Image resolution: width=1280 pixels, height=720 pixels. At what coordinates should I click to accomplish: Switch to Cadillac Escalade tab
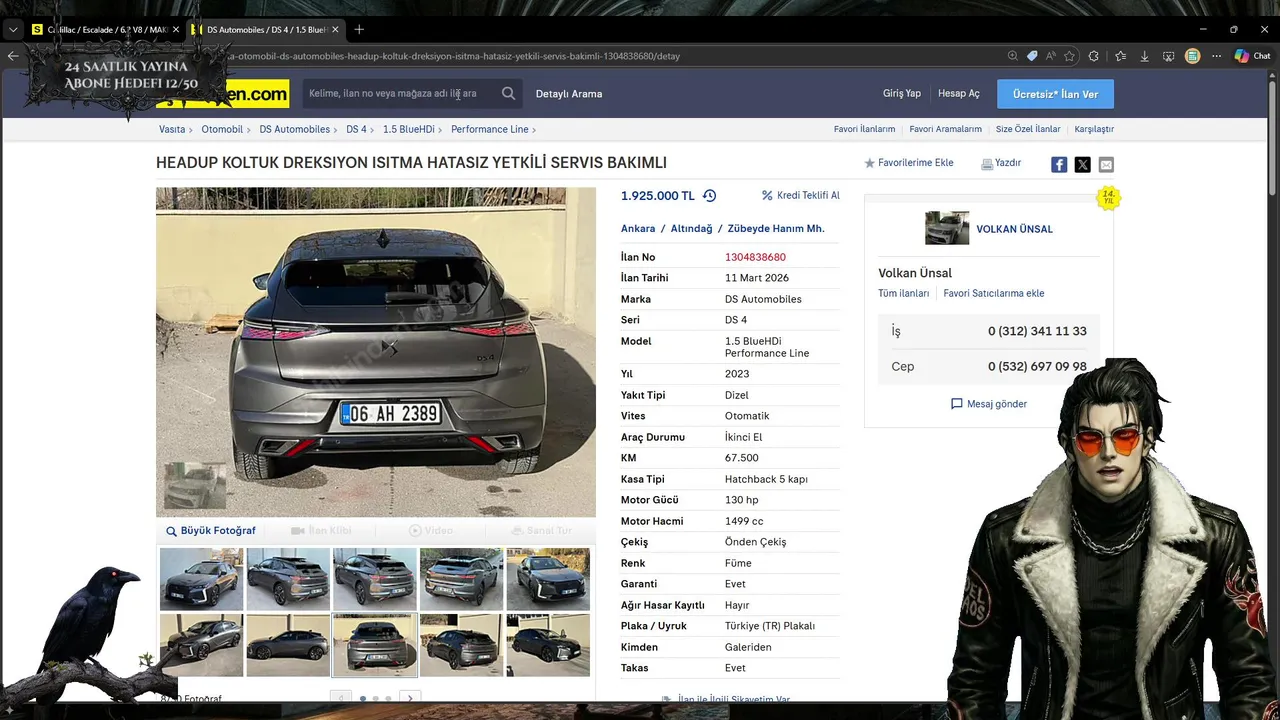tap(105, 30)
